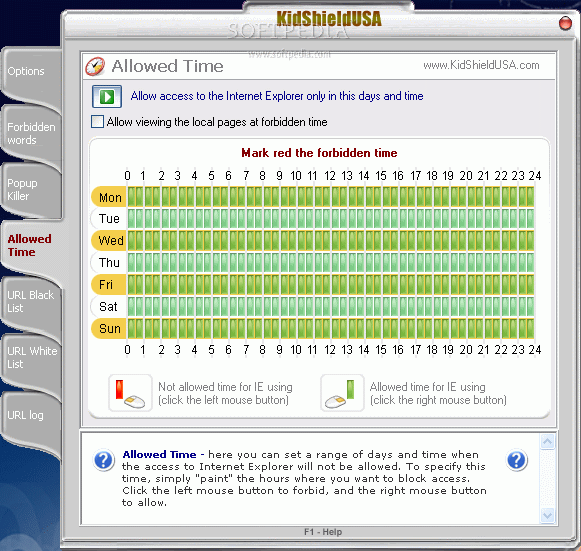Click the Allowed Time panel heading text
This screenshot has height=551, width=581.
coord(167,66)
